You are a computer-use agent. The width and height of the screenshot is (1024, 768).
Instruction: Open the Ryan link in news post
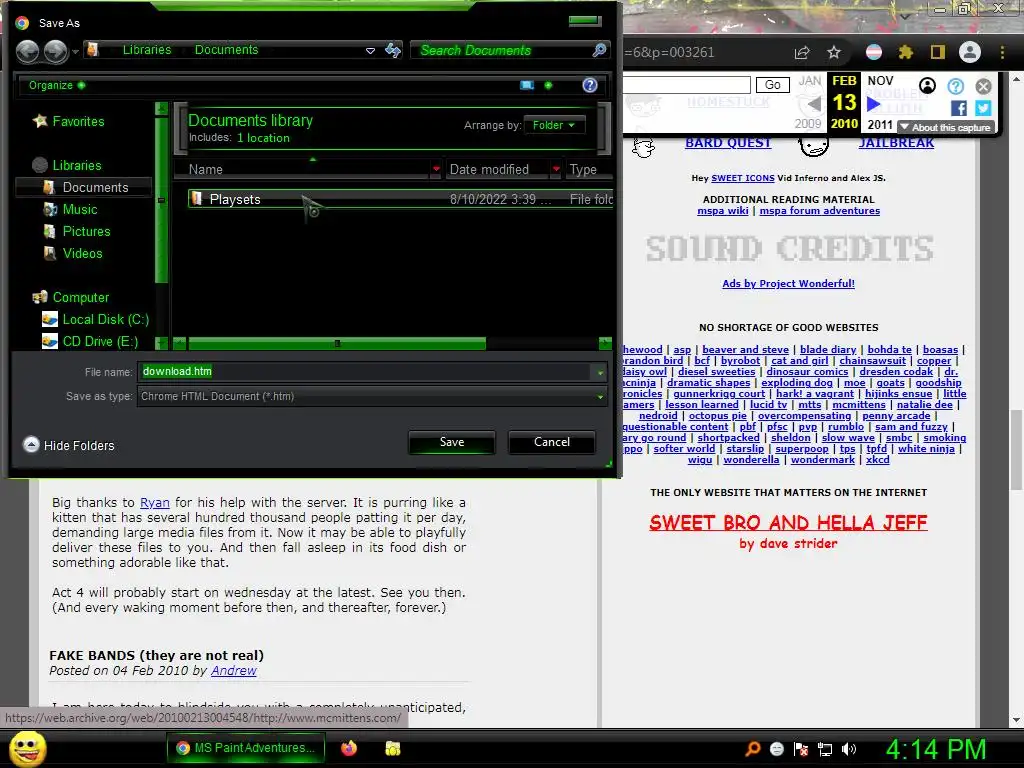click(155, 502)
